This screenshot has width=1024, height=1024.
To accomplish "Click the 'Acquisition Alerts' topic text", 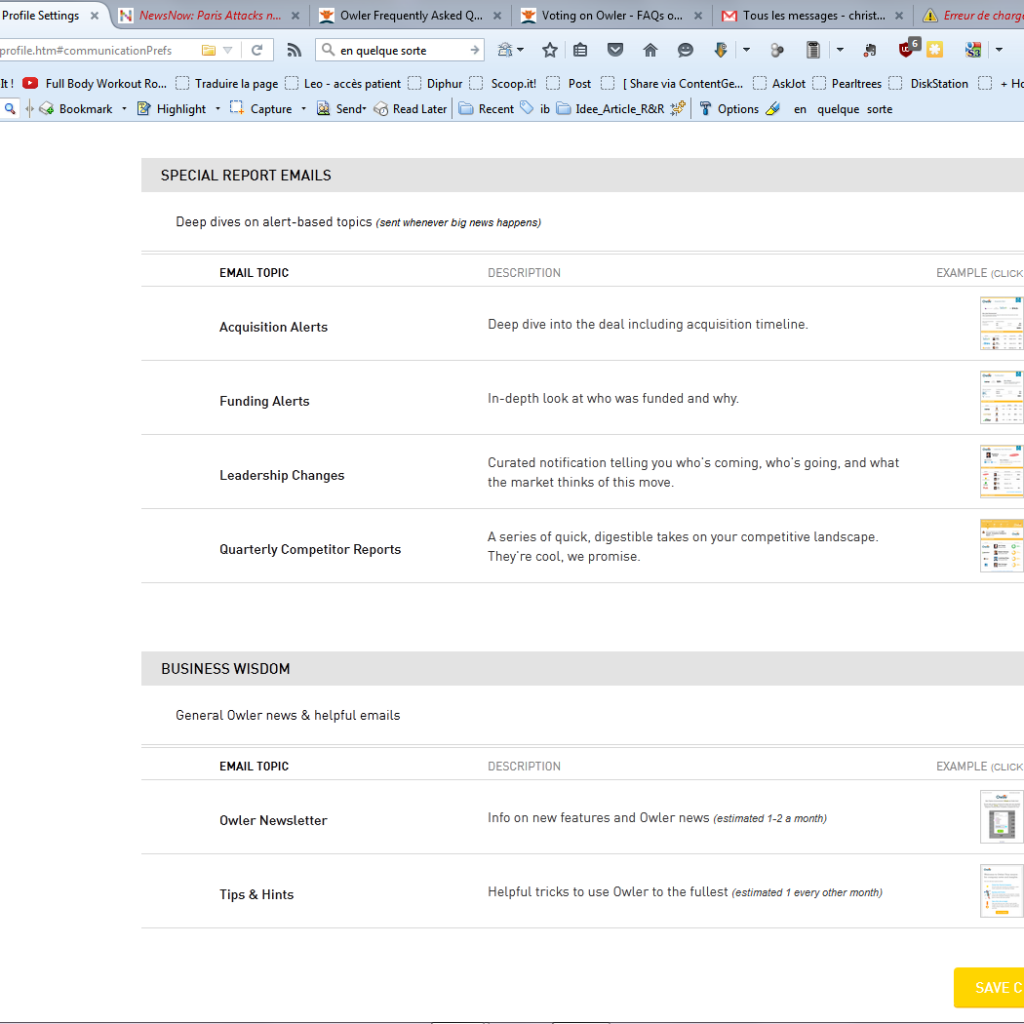I will (274, 327).
